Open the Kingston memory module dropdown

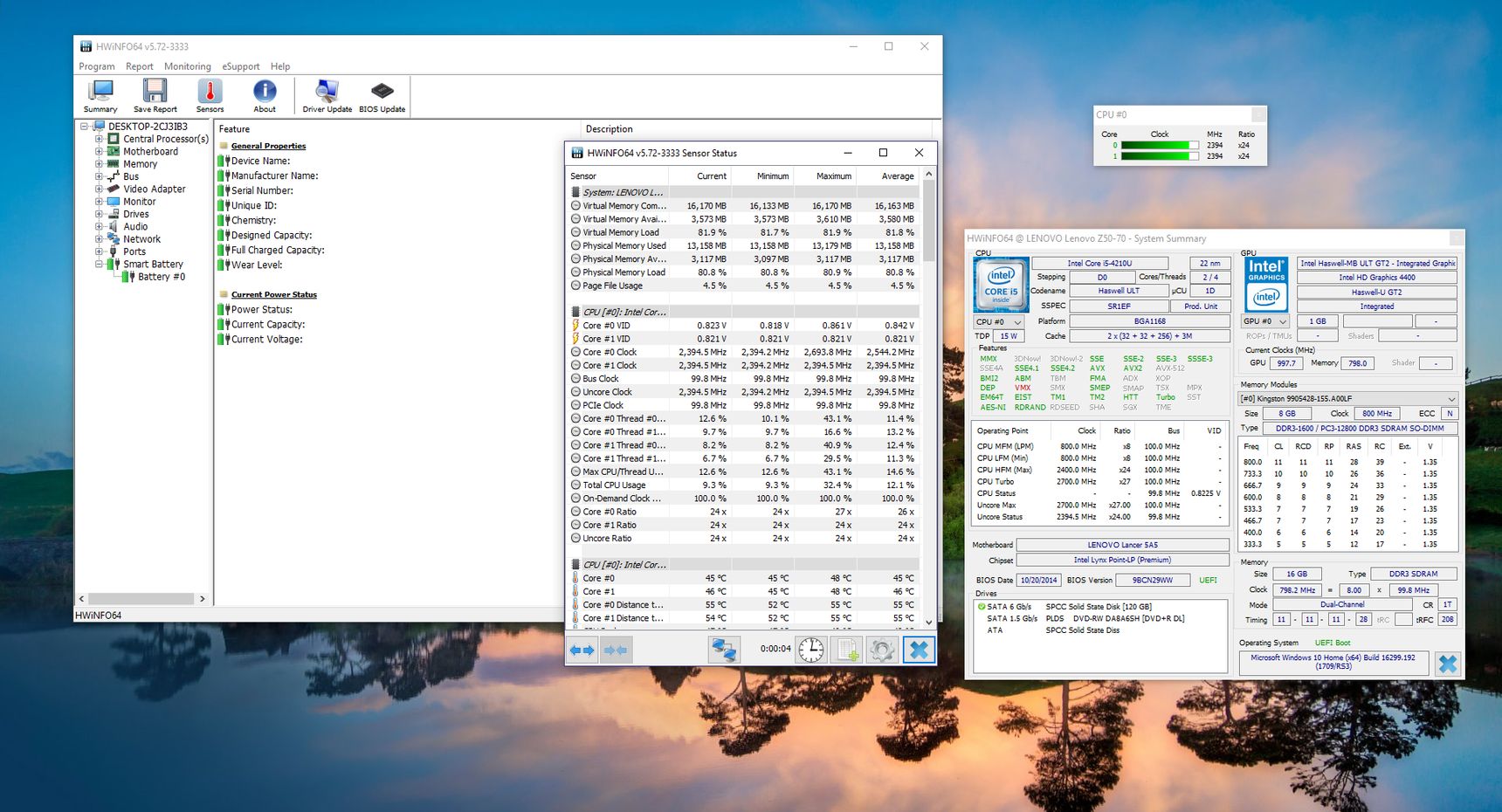1348,398
